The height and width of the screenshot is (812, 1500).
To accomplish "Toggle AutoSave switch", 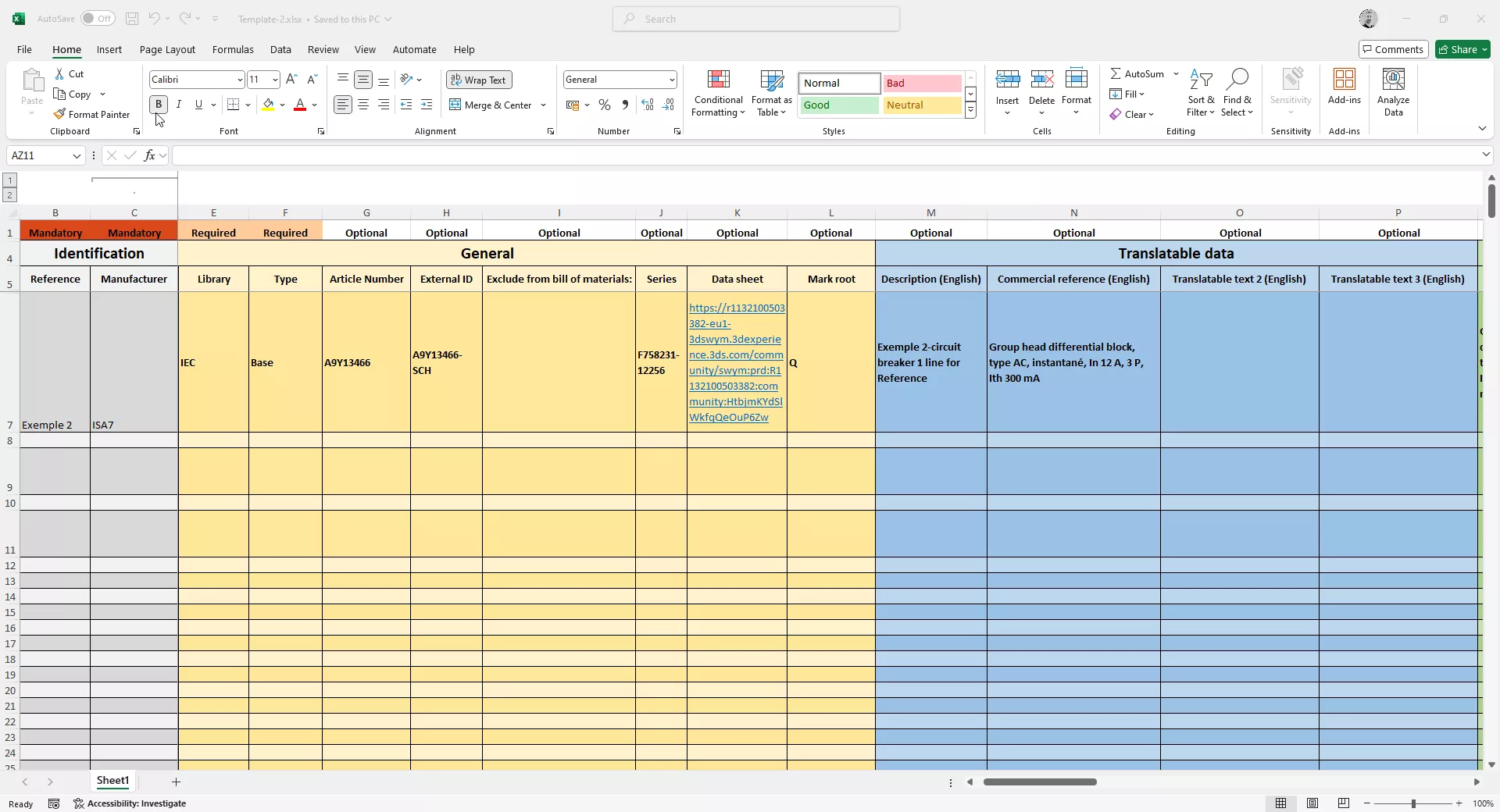I will (x=98, y=19).
